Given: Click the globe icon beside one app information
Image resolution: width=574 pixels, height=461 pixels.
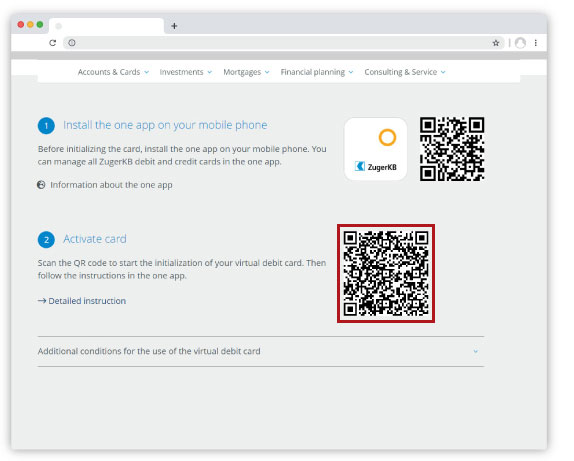Looking at the screenshot, I should (x=41, y=185).
